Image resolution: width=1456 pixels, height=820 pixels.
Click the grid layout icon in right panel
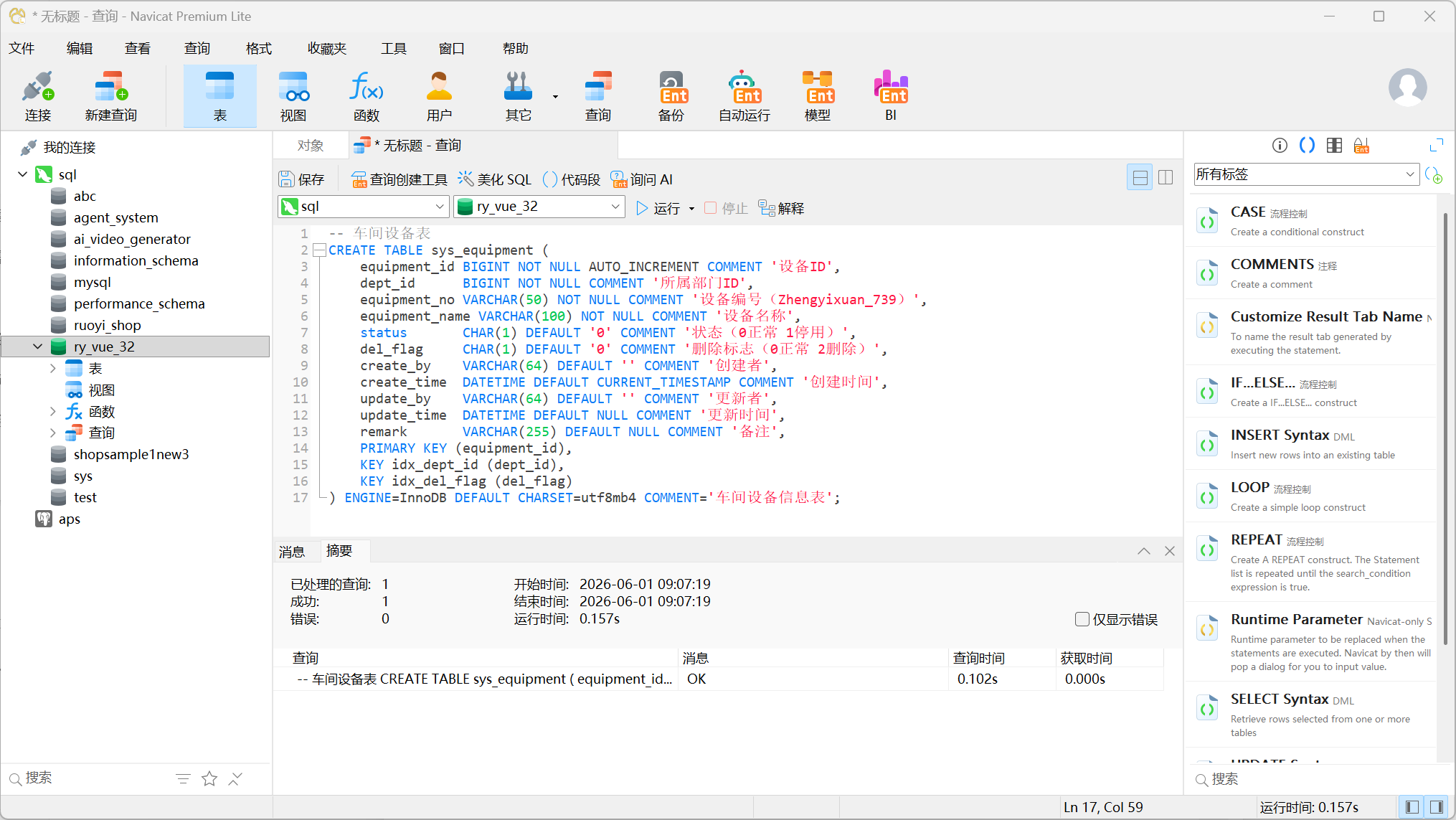pos(1334,146)
